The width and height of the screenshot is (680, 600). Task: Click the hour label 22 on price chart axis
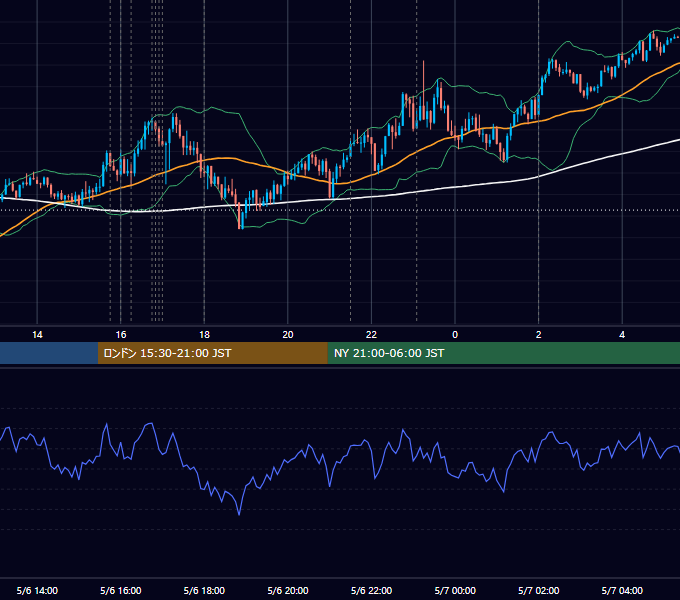(371, 335)
